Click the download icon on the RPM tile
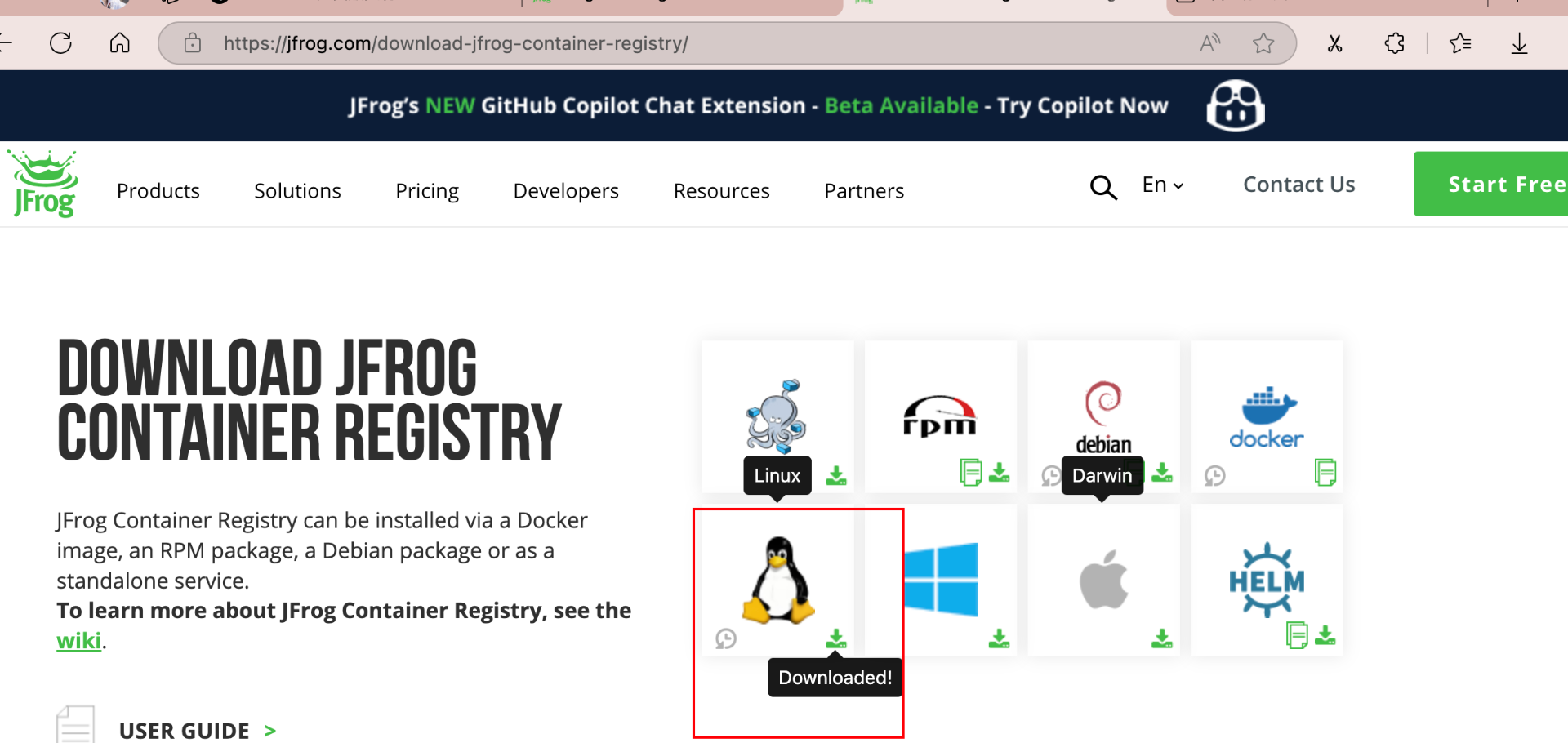Viewport: 1568px width, 743px height. tap(999, 473)
